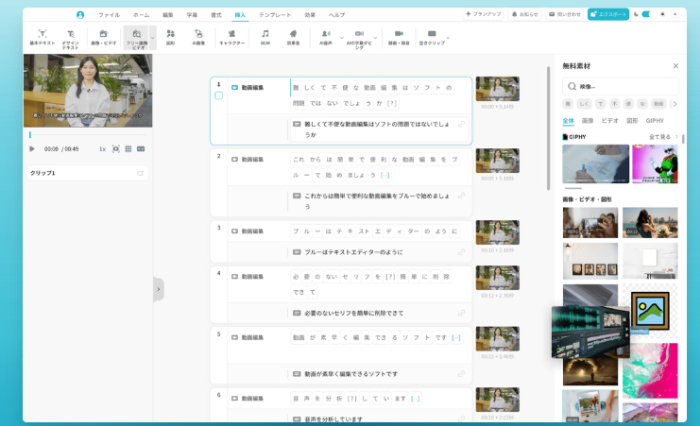Open the 効果 menu
700x426 pixels.
click(x=310, y=15)
